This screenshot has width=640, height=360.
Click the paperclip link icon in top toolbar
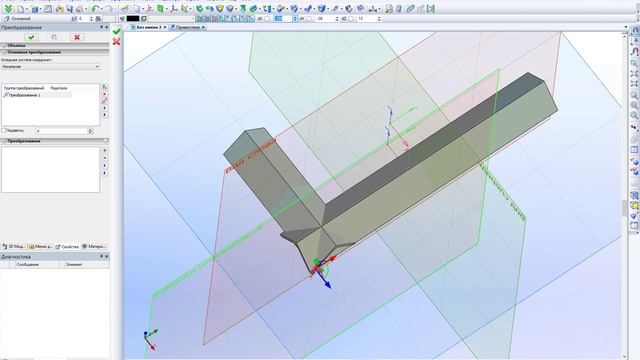coord(411,8)
